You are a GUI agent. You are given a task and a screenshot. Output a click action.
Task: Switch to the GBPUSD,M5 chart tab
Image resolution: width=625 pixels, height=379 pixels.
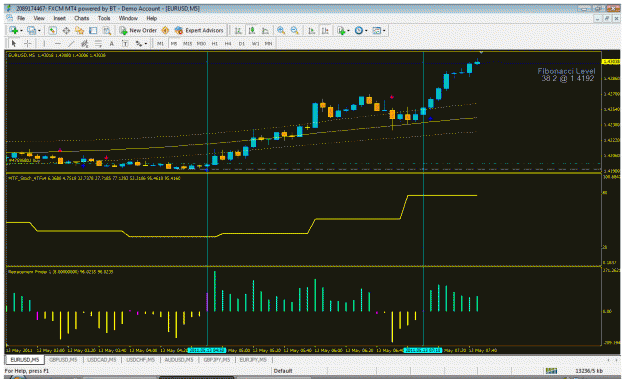(x=63, y=360)
